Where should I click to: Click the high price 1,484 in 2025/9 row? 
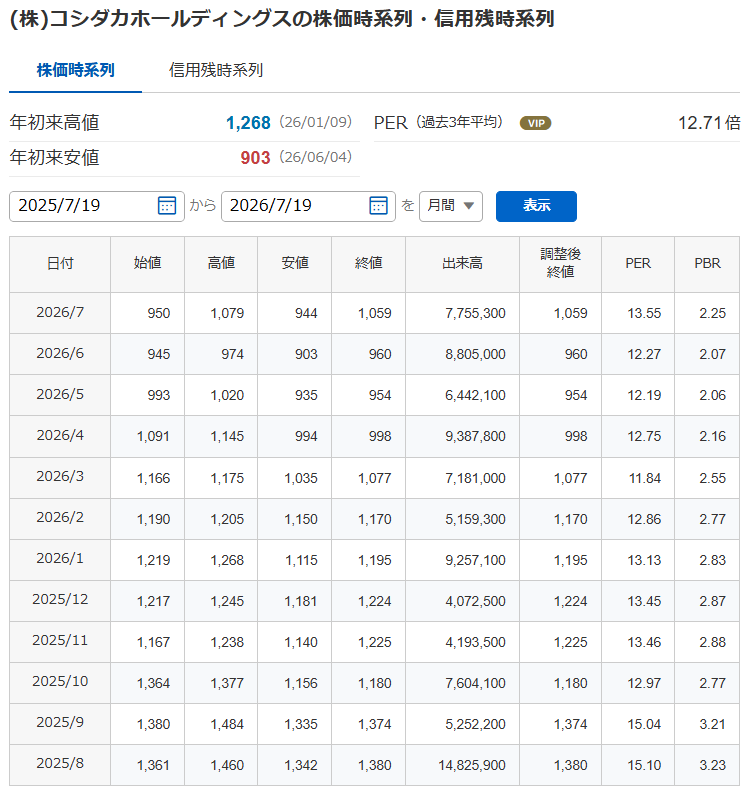coord(227,725)
